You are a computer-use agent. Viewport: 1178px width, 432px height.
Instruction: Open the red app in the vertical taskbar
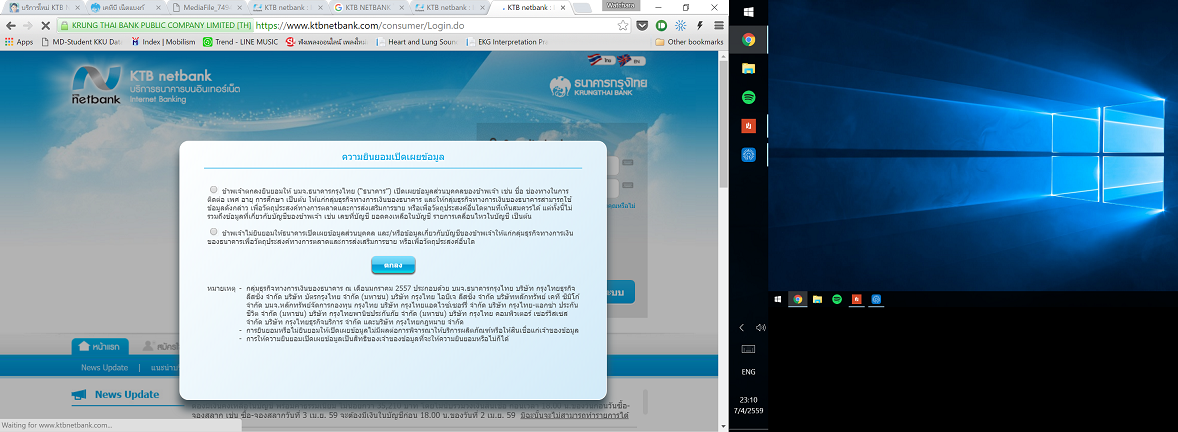coord(748,125)
